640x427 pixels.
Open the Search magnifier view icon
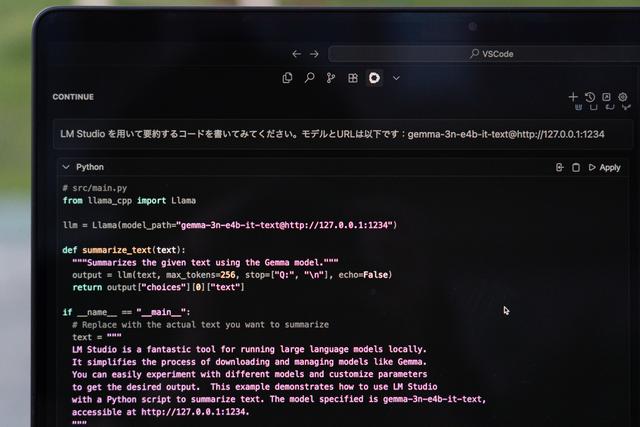309,78
